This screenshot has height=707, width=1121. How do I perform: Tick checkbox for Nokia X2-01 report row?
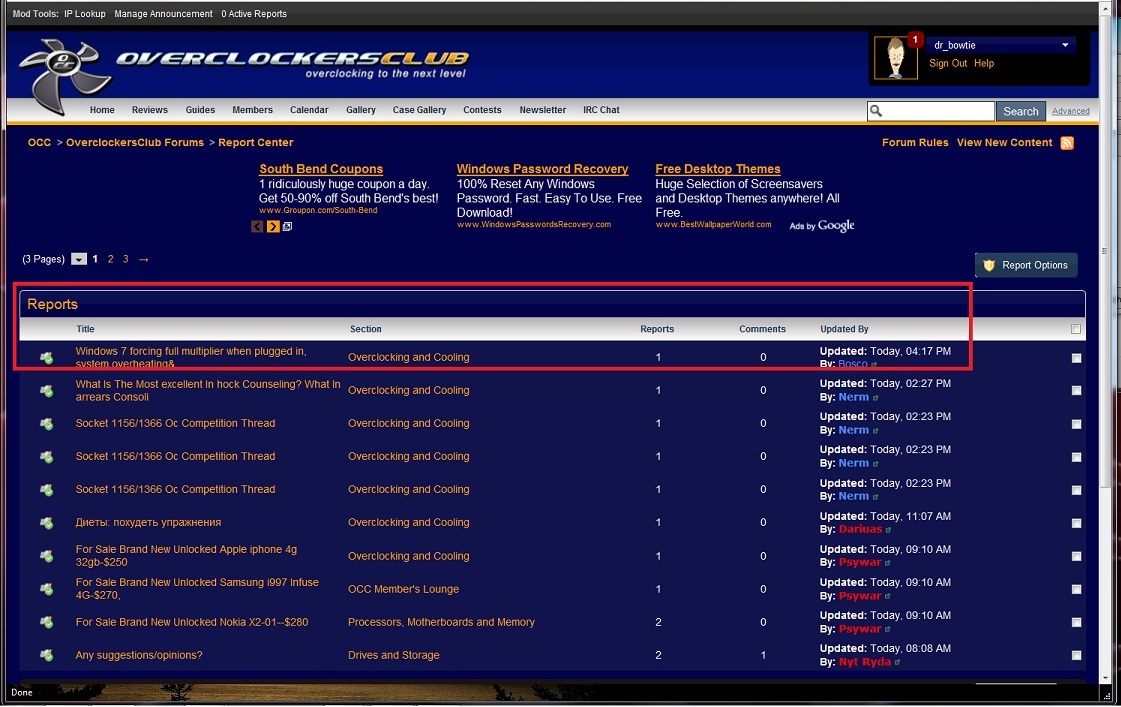[1076, 623]
